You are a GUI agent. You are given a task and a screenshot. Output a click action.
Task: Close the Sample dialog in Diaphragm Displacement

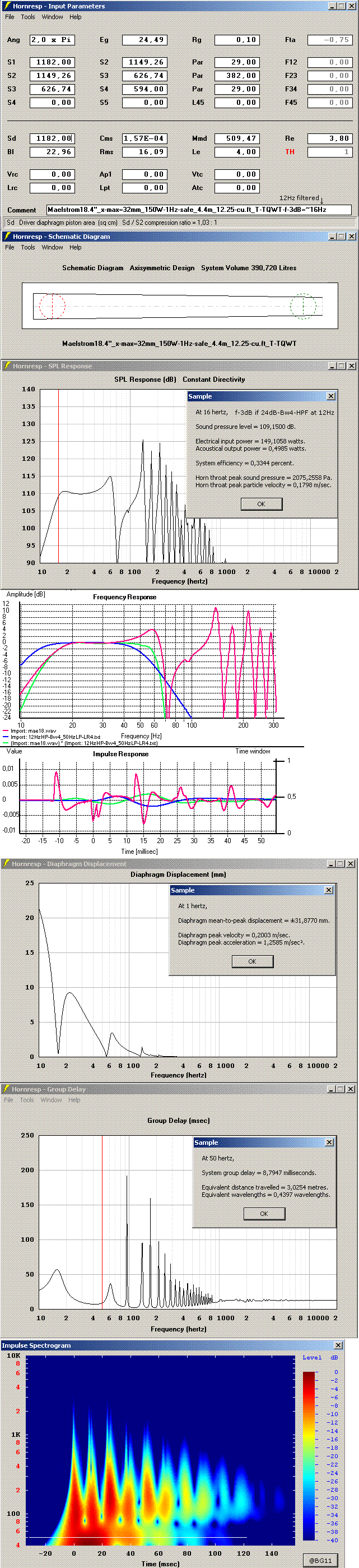click(x=329, y=890)
